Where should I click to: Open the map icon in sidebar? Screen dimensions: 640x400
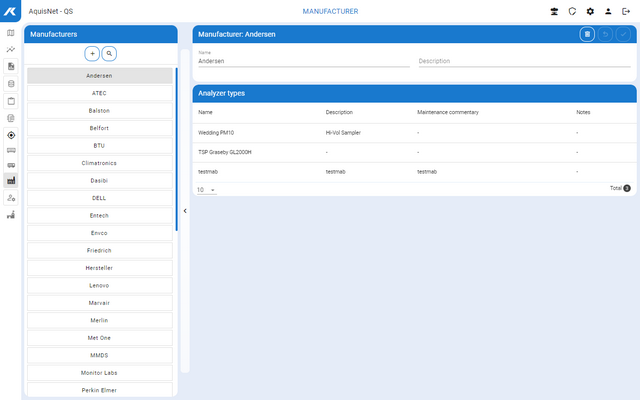click(11, 33)
